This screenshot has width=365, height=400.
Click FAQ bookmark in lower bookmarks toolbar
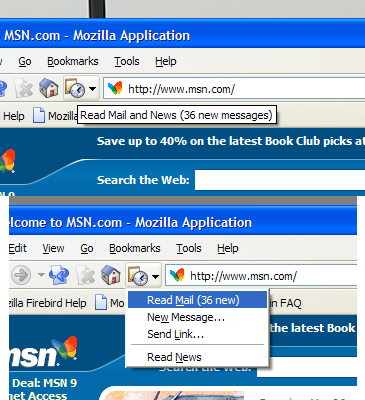pos(286,303)
